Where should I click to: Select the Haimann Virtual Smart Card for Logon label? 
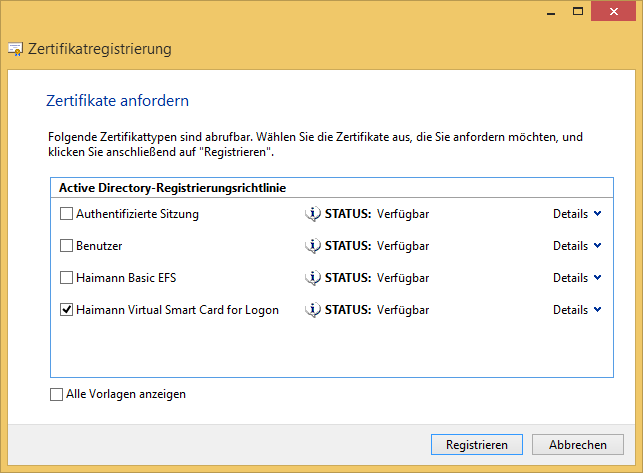pyautogui.click(x=178, y=310)
